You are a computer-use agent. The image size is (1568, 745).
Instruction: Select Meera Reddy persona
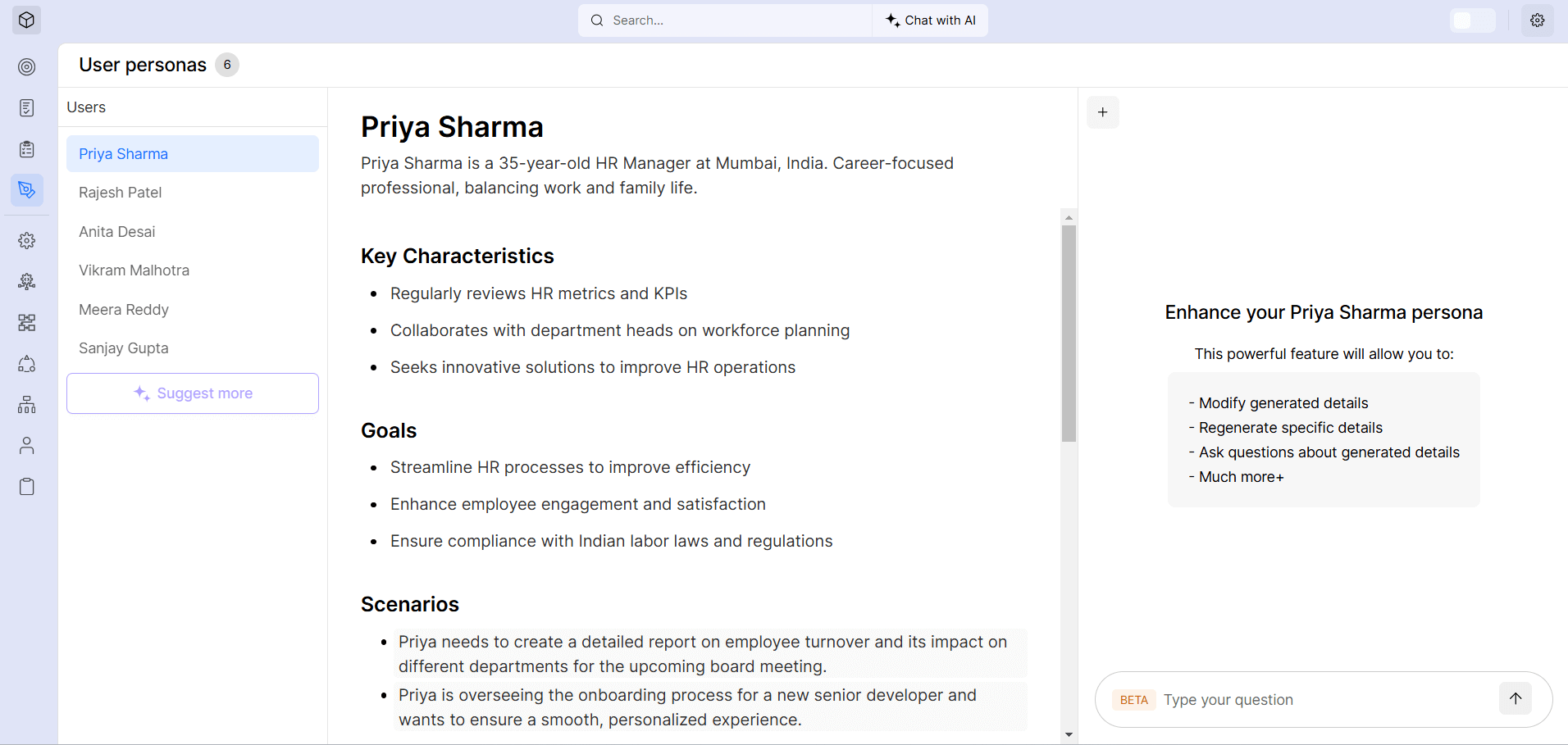(x=193, y=310)
